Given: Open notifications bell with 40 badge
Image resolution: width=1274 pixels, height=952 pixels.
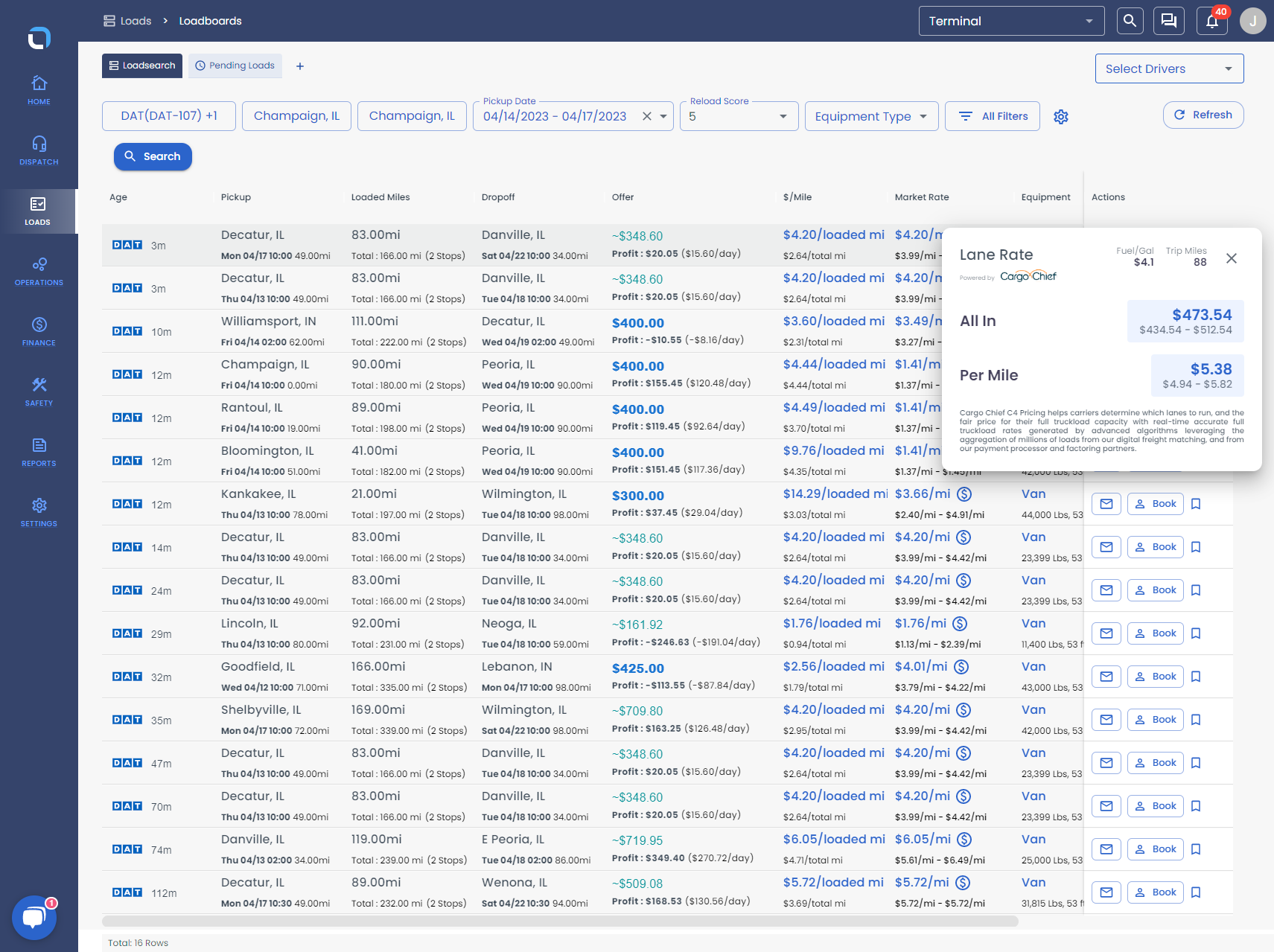Looking at the screenshot, I should coord(1212,21).
